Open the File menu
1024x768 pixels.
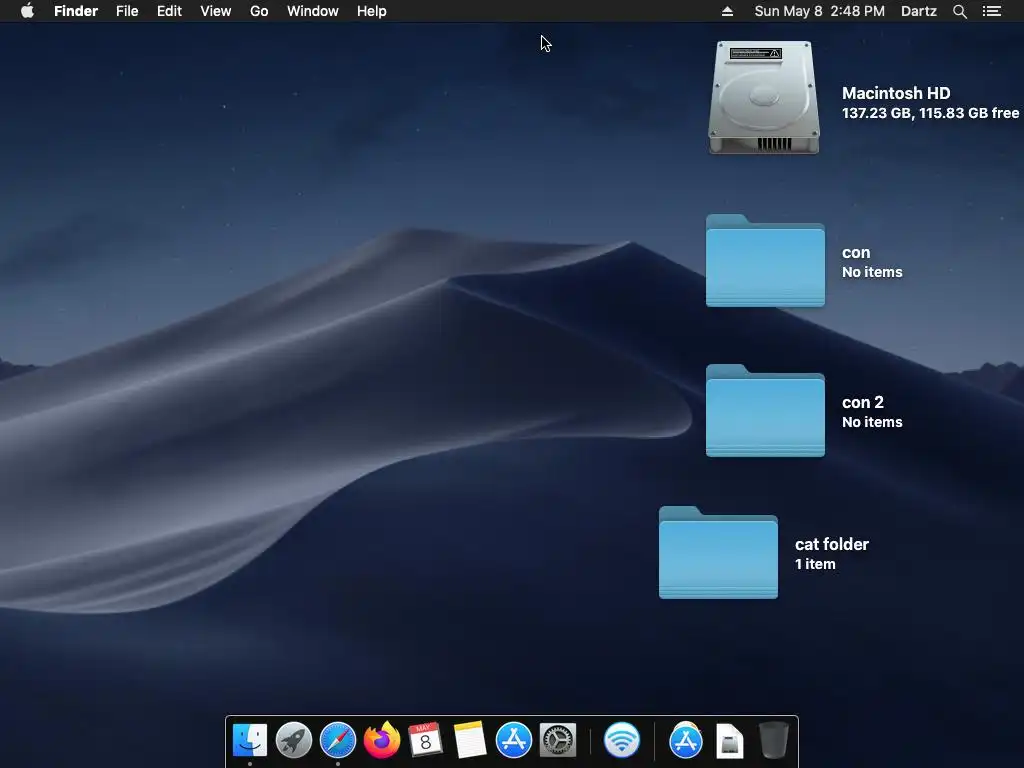coord(127,11)
